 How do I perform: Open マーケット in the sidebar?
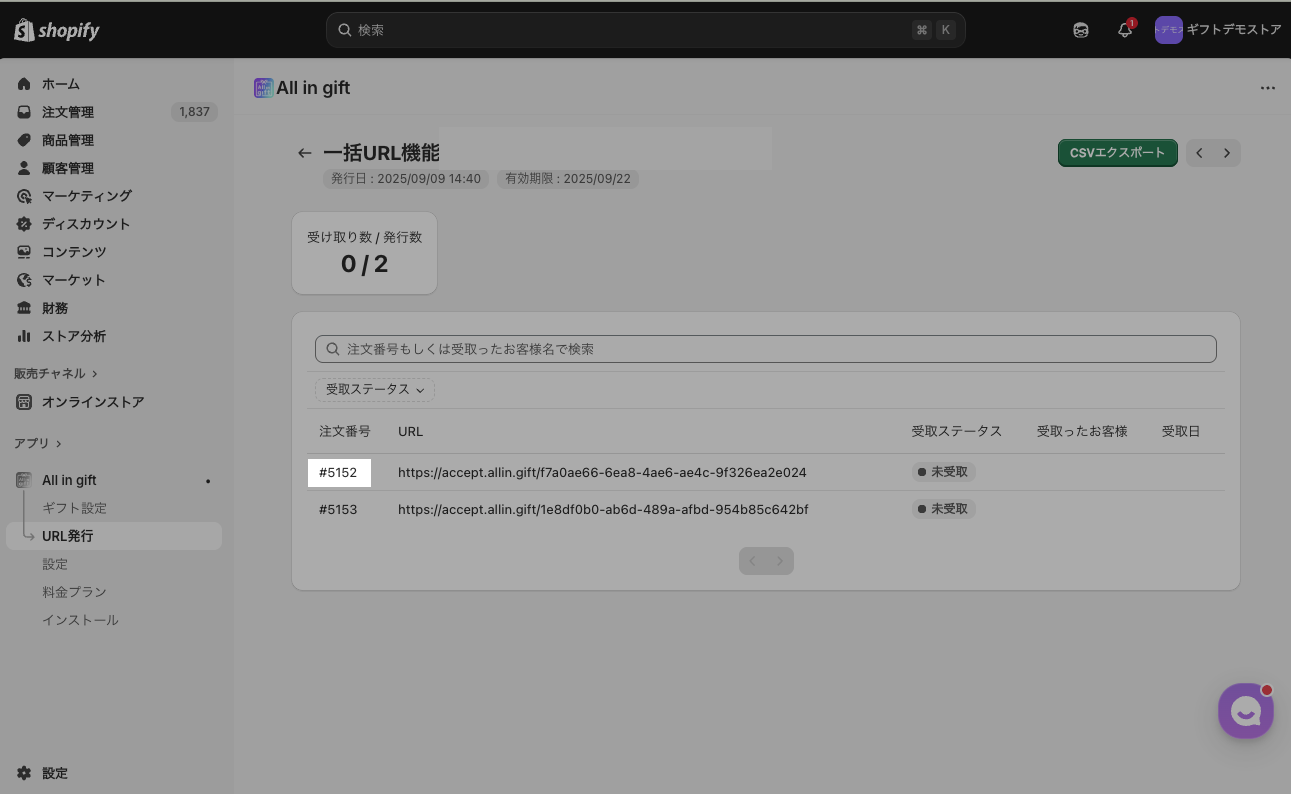click(x=73, y=280)
